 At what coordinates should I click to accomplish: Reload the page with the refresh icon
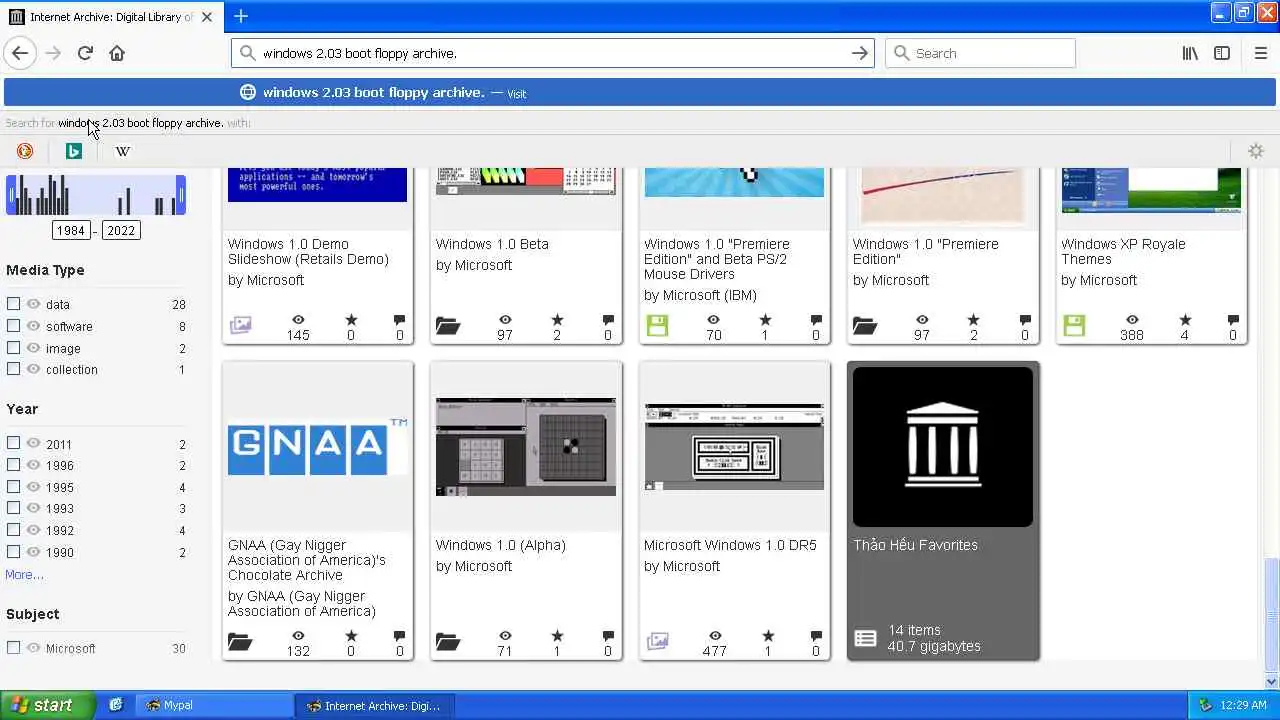click(85, 53)
